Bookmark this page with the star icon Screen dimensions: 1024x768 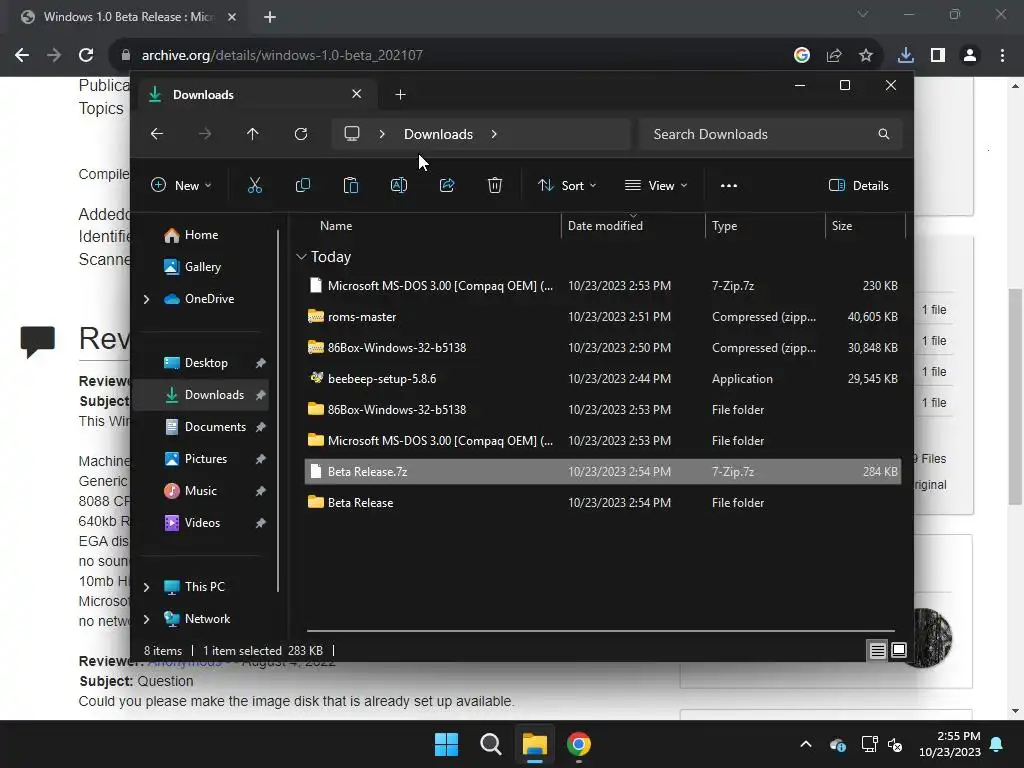(x=866, y=56)
